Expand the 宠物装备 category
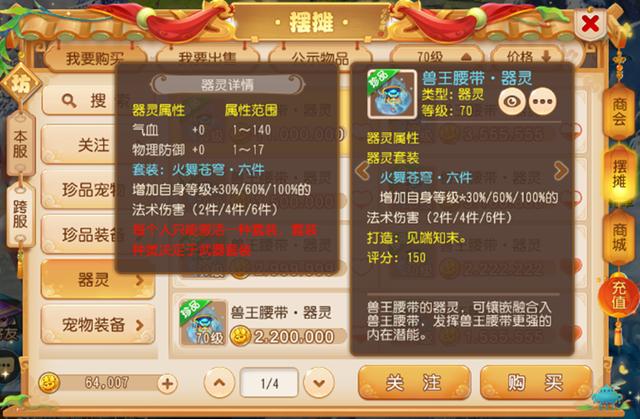 tap(98, 325)
